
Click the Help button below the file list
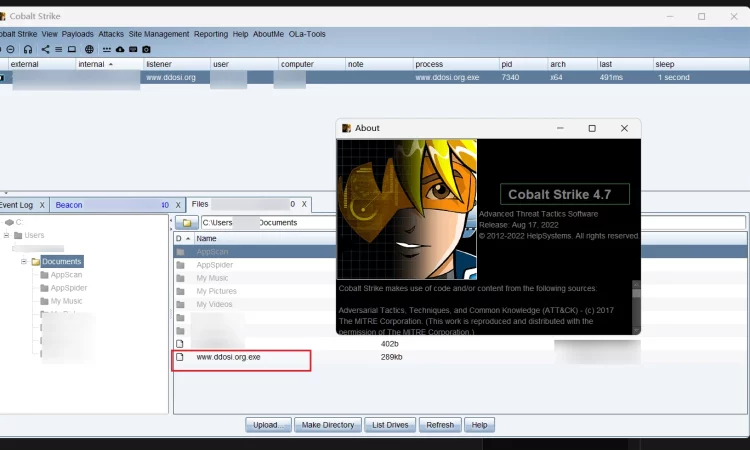click(x=479, y=425)
